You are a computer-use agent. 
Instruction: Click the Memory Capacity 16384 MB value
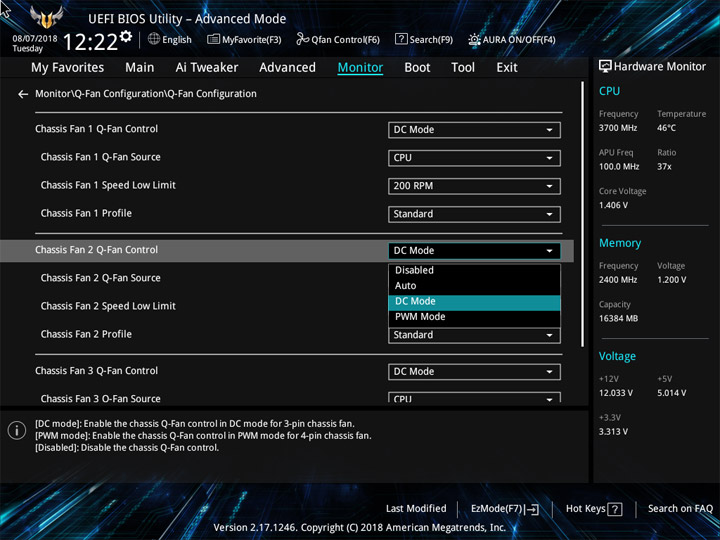pyautogui.click(x=618, y=318)
